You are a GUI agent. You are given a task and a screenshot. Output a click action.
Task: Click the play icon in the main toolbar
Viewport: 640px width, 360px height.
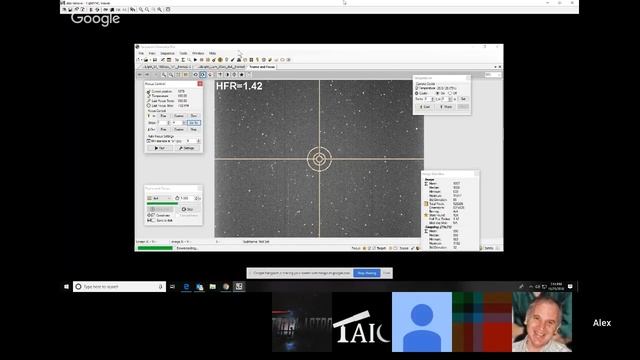coord(196,60)
